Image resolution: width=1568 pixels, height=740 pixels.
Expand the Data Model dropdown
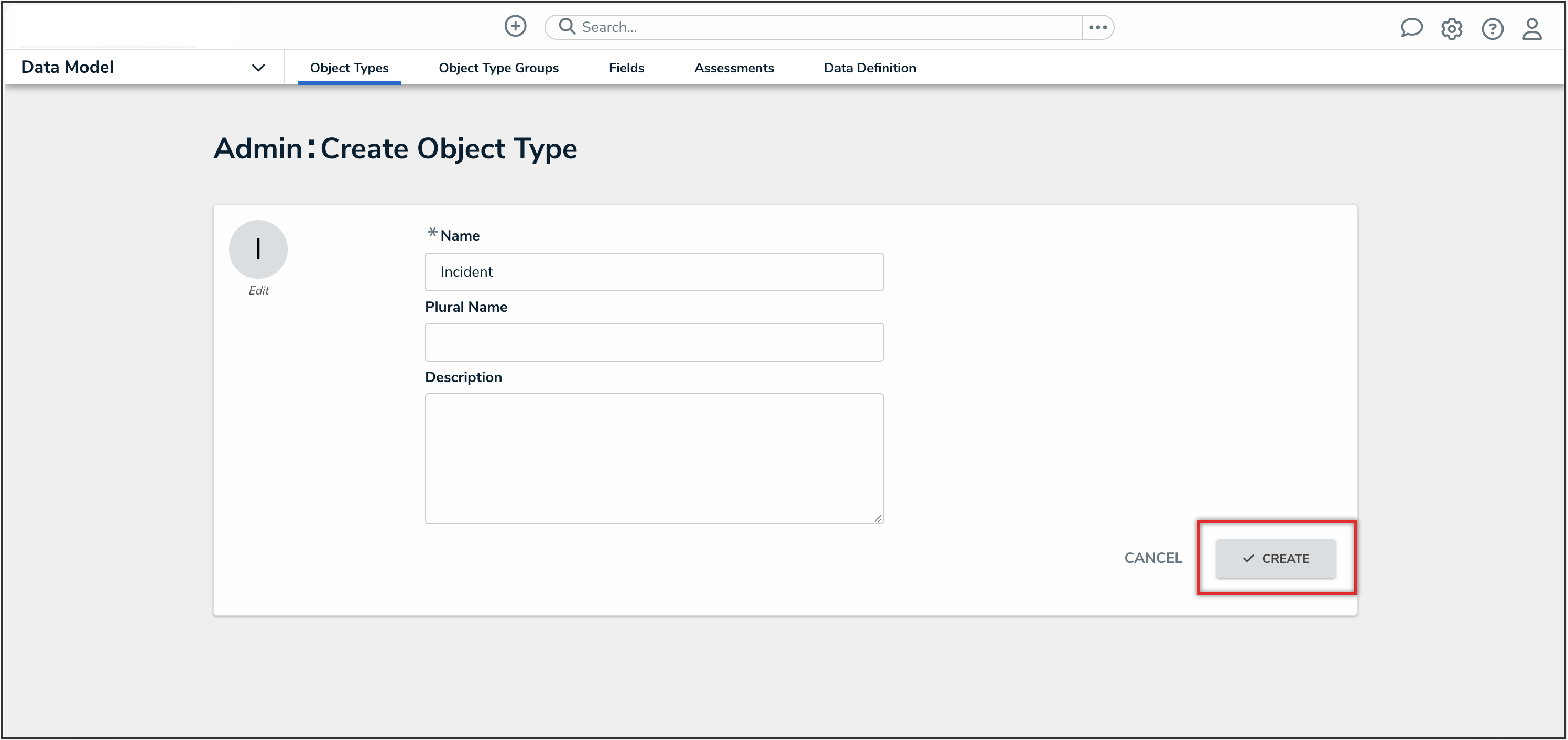point(258,68)
